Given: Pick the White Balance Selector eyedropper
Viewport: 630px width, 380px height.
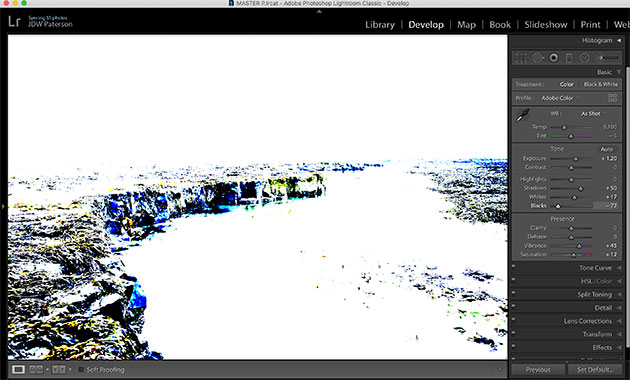Looking at the screenshot, I should (523, 115).
